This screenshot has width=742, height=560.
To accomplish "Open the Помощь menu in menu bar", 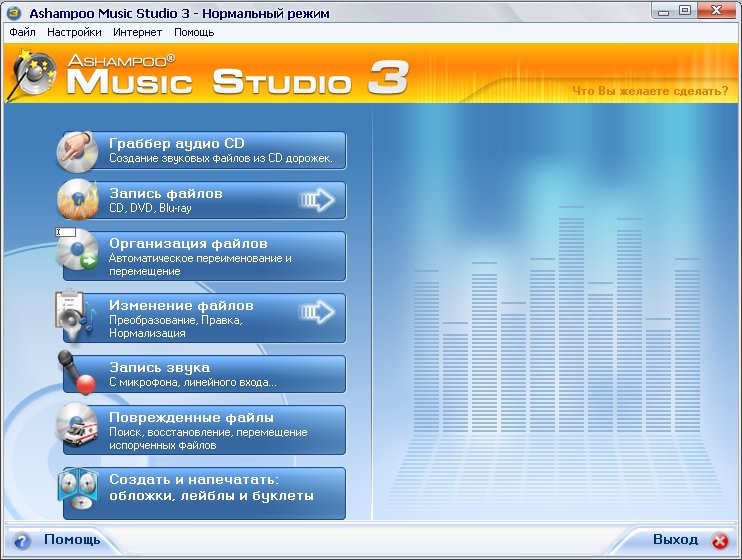I will pos(193,33).
